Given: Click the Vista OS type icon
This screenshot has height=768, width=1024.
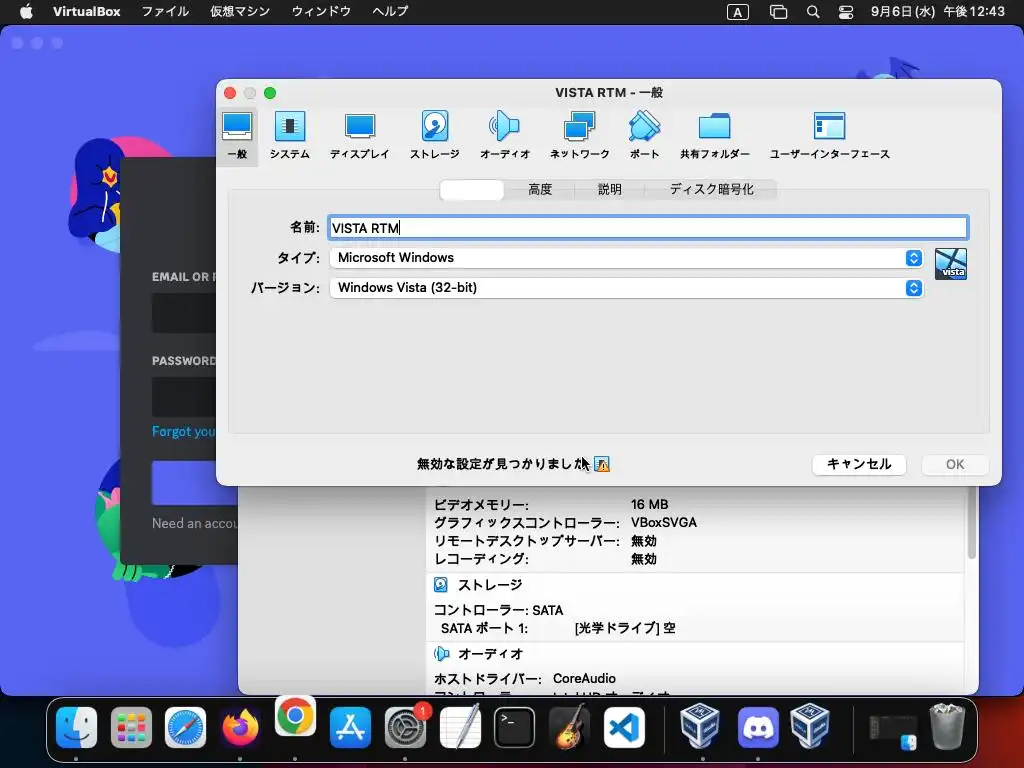Looking at the screenshot, I should pyautogui.click(x=951, y=264).
